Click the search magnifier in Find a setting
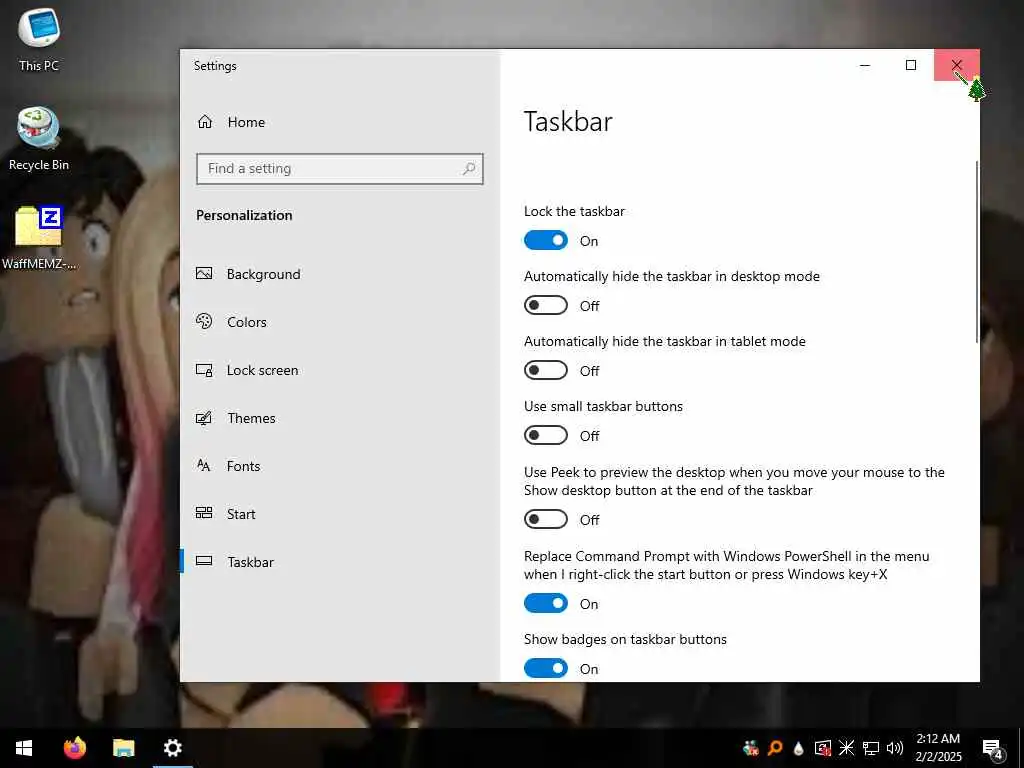 click(468, 168)
